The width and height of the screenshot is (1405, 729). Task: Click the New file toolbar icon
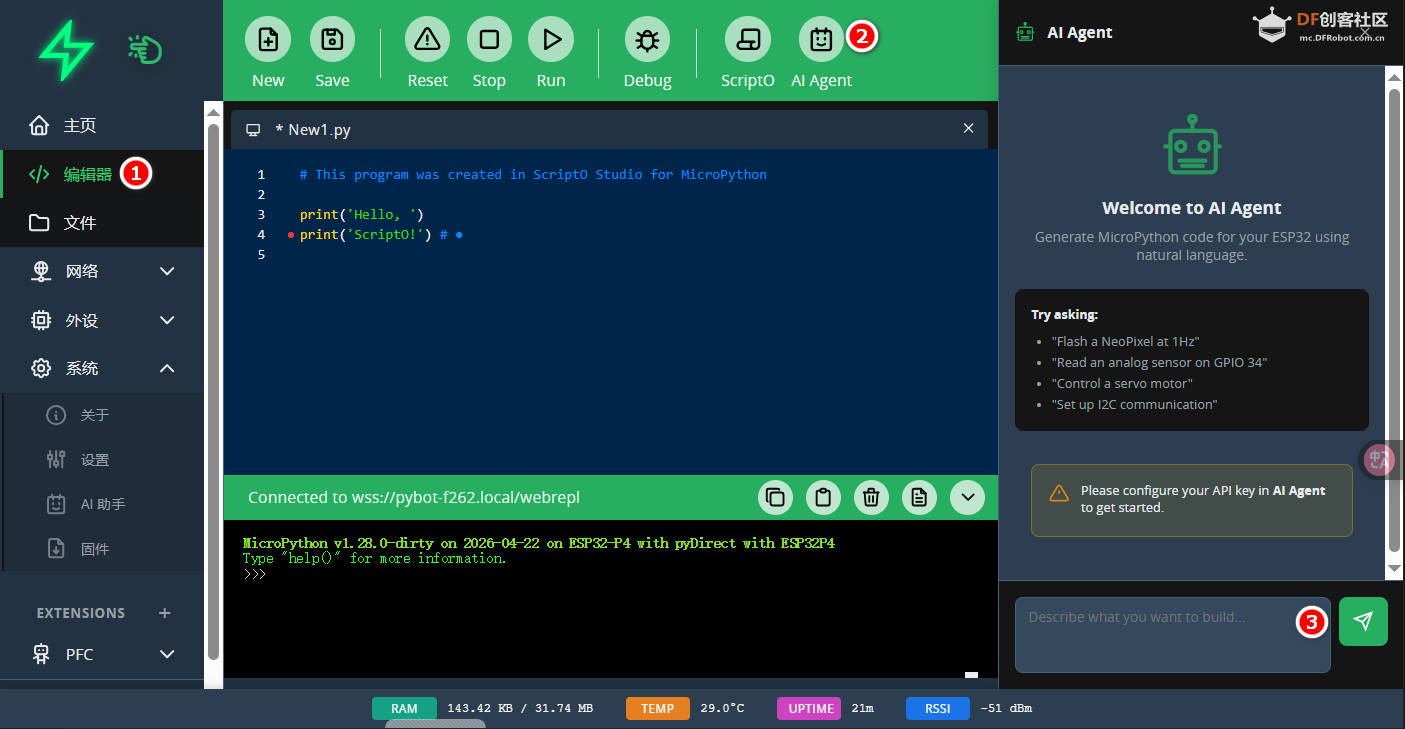(x=268, y=40)
